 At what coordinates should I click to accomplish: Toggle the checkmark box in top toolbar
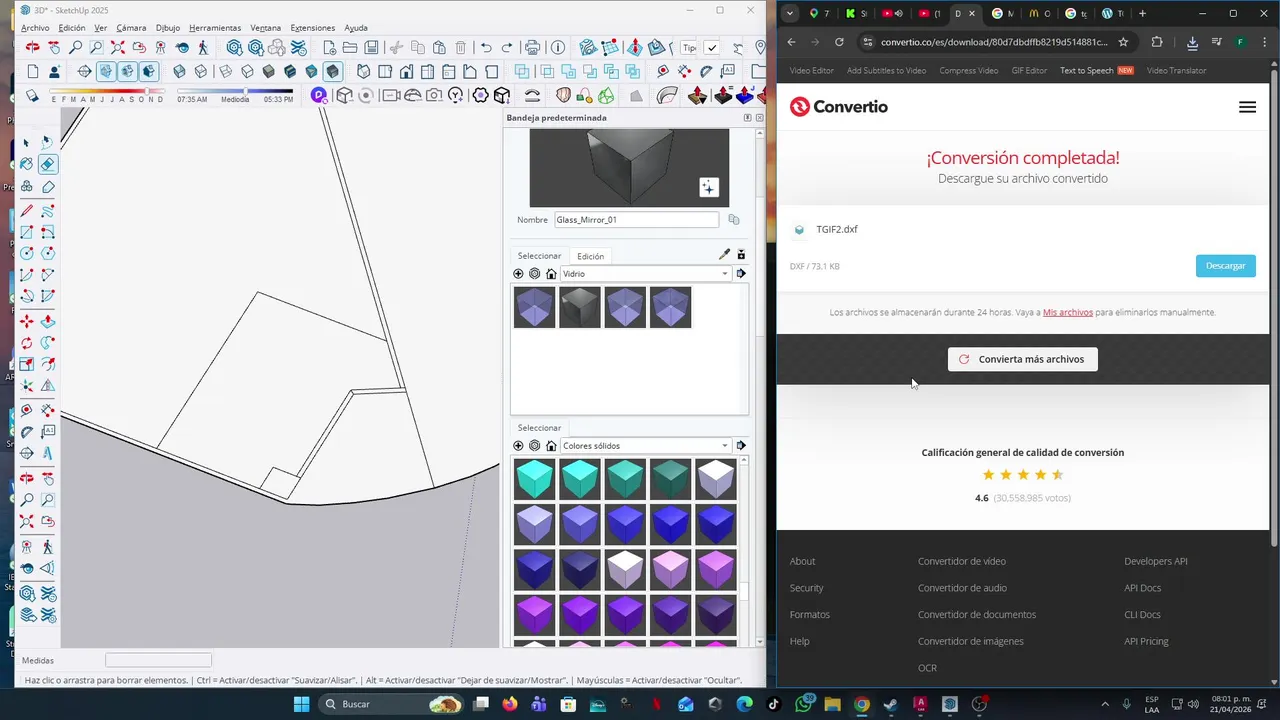click(x=712, y=47)
